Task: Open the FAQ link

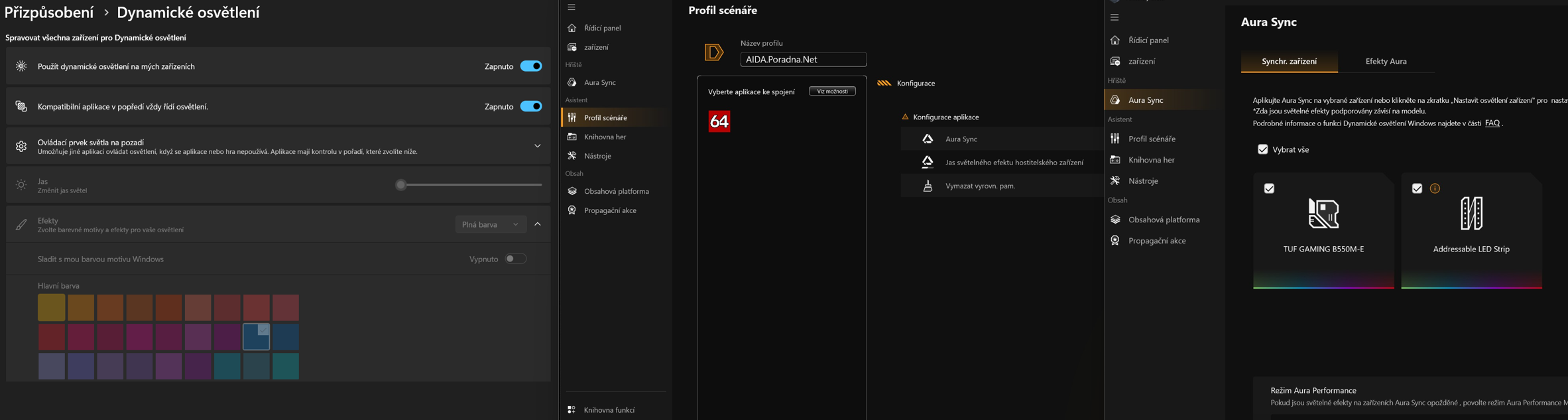Action: [1492, 123]
